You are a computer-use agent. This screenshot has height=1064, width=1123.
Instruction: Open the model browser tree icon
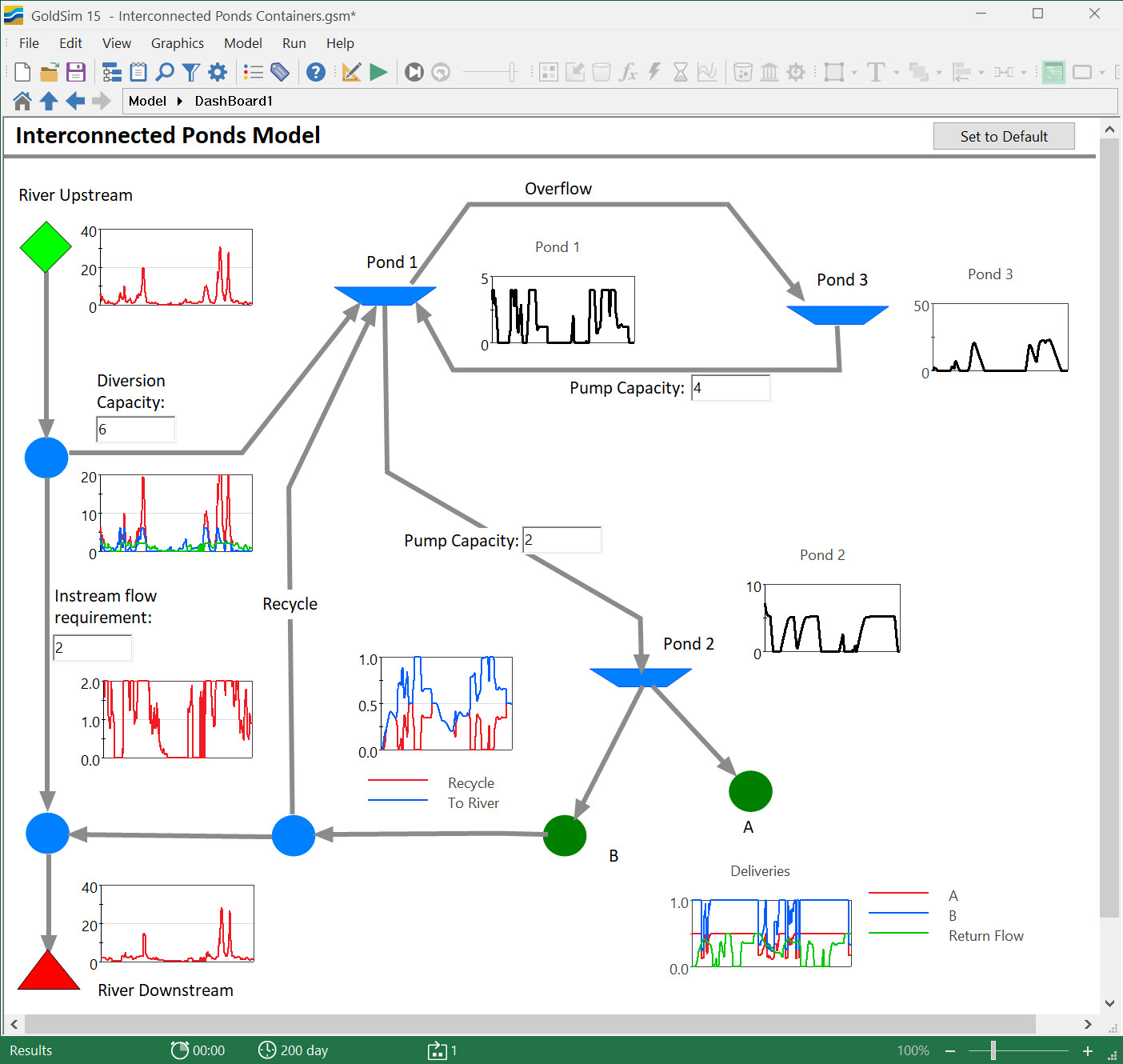[112, 72]
